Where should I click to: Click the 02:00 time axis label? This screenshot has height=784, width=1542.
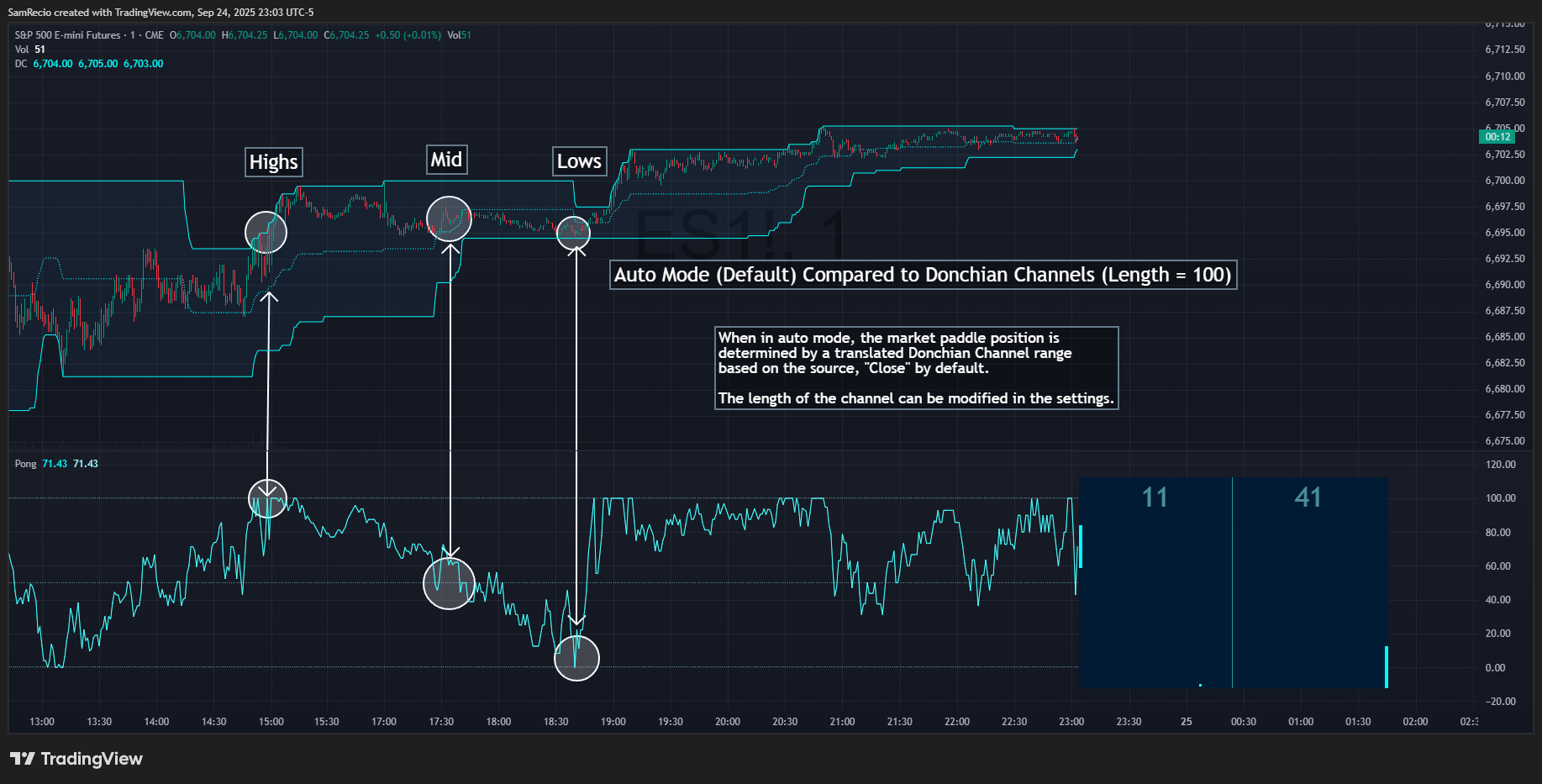(x=1415, y=722)
